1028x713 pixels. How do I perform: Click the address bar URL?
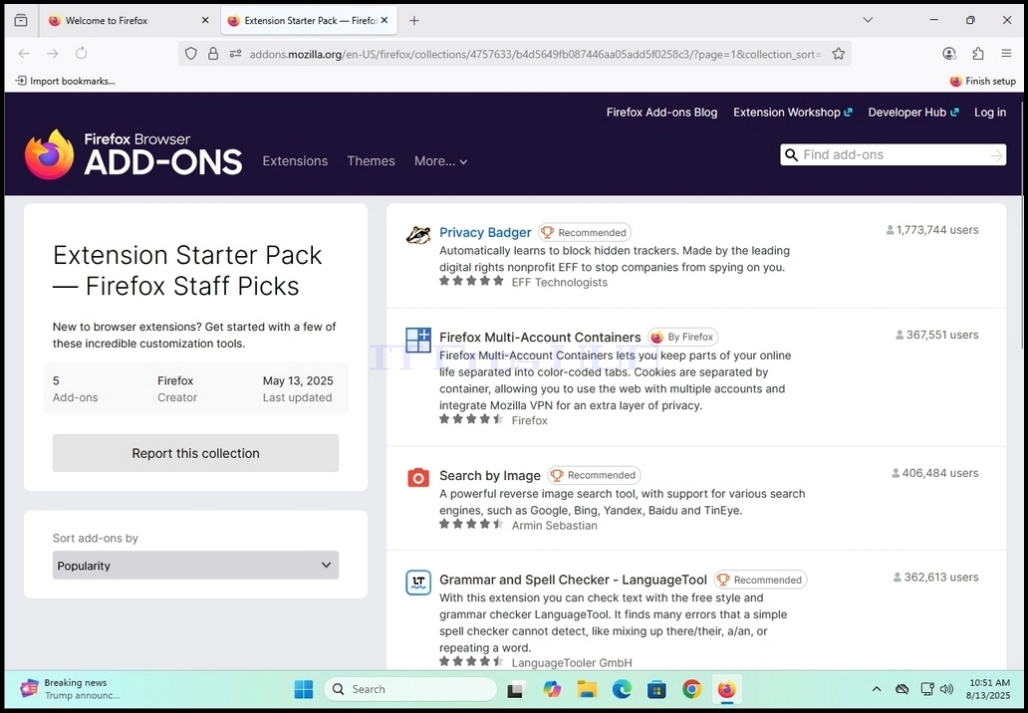pos(536,54)
